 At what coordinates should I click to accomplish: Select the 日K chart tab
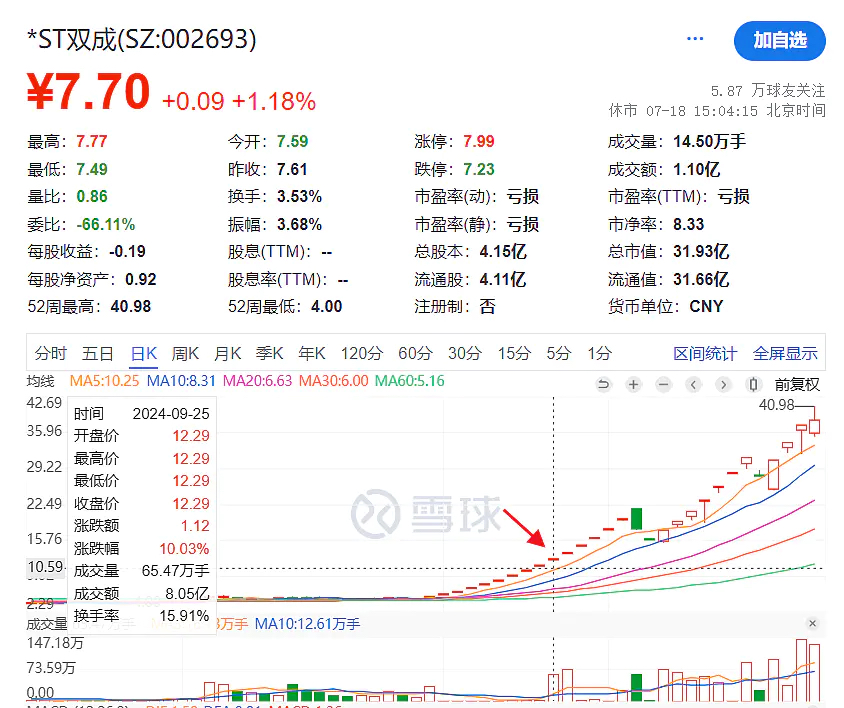144,354
